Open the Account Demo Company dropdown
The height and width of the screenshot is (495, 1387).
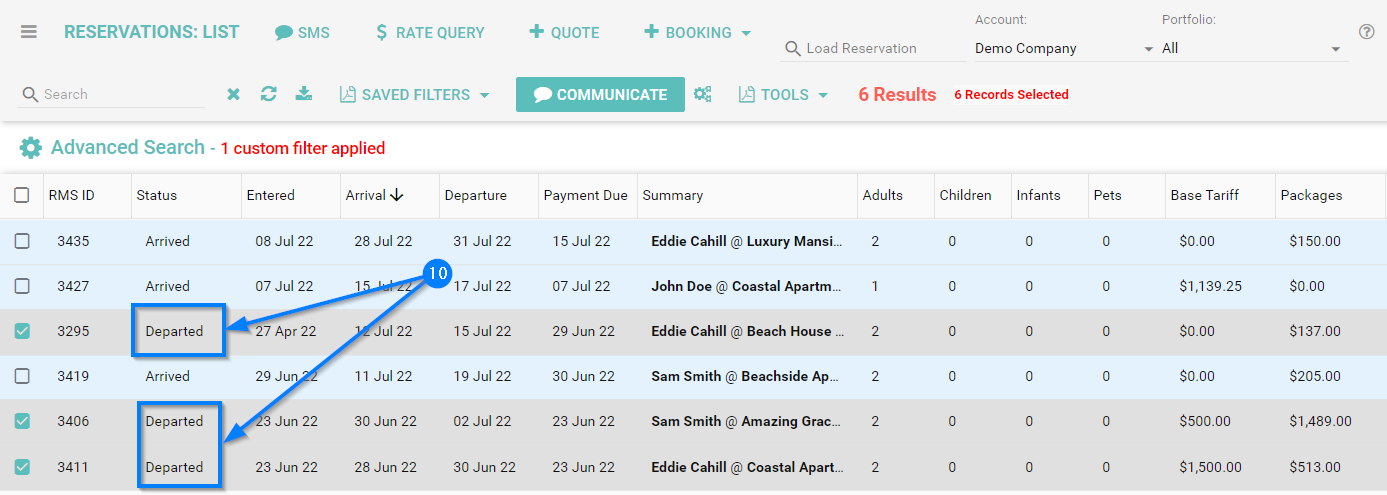(x=1064, y=48)
